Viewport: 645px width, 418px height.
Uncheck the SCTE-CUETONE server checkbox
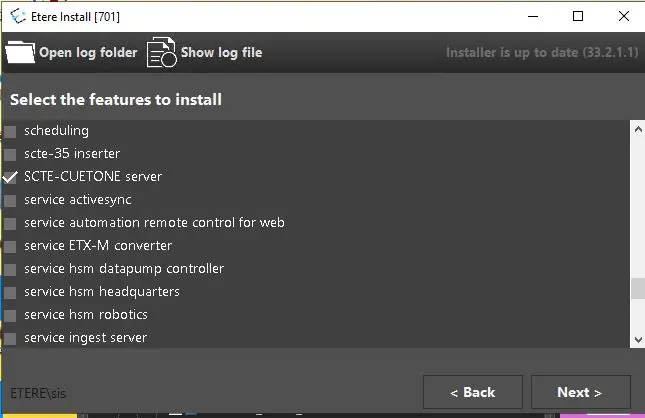coord(11,177)
